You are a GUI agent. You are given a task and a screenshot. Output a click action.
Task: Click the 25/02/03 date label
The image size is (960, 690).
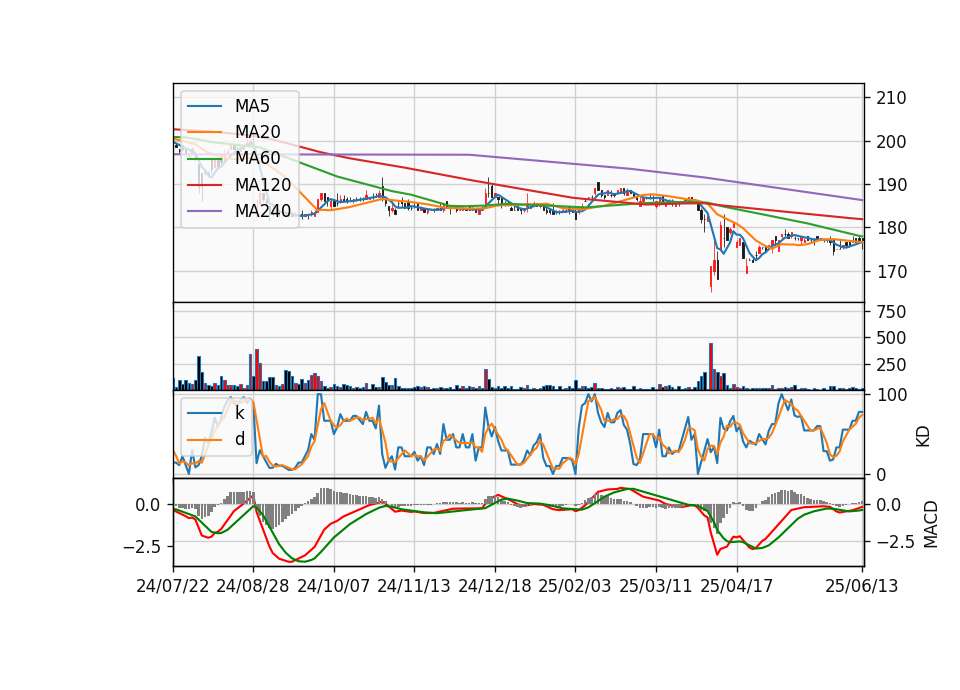tap(575, 586)
